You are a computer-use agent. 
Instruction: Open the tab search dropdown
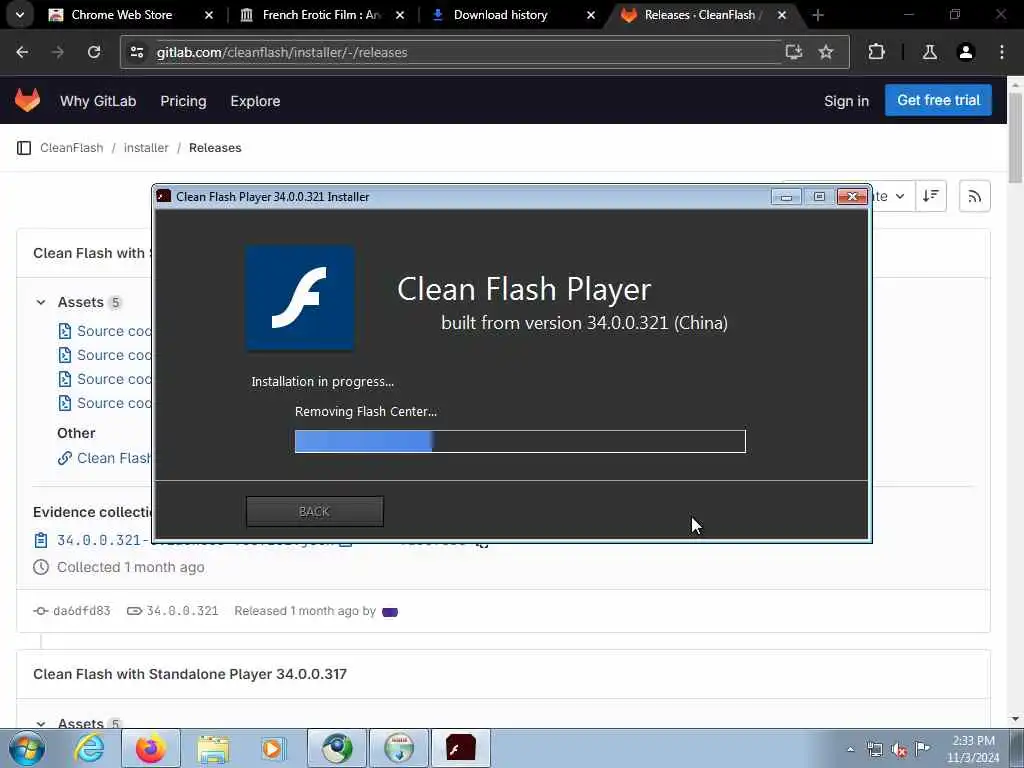[x=20, y=14]
